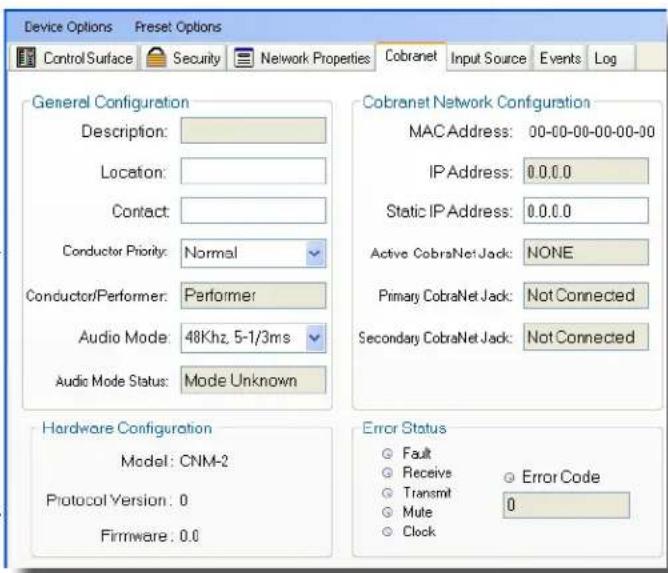
Task: Click the Location input field
Action: (x=253, y=171)
